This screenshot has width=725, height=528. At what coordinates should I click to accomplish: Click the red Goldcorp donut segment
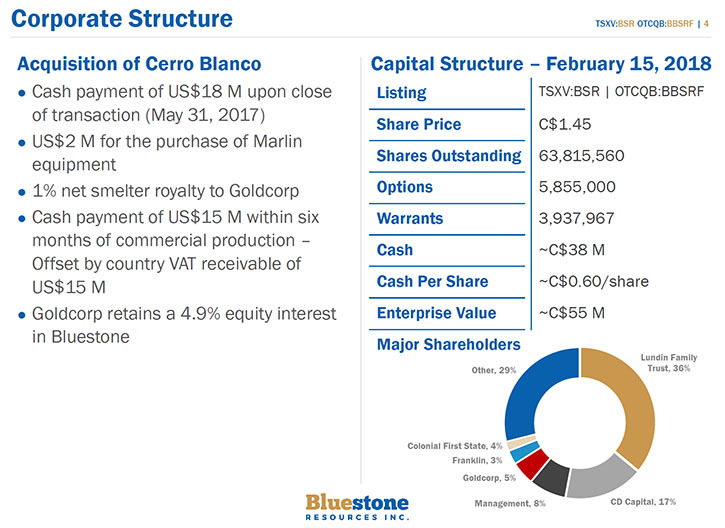[532, 463]
